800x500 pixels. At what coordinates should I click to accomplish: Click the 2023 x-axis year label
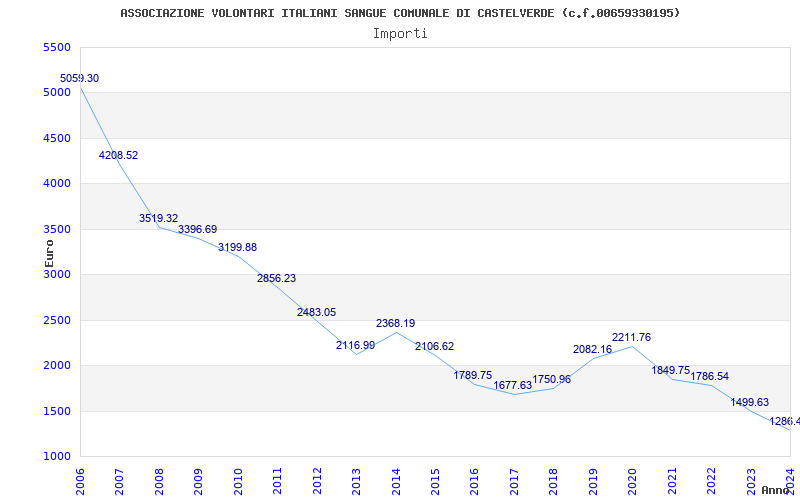(x=752, y=481)
